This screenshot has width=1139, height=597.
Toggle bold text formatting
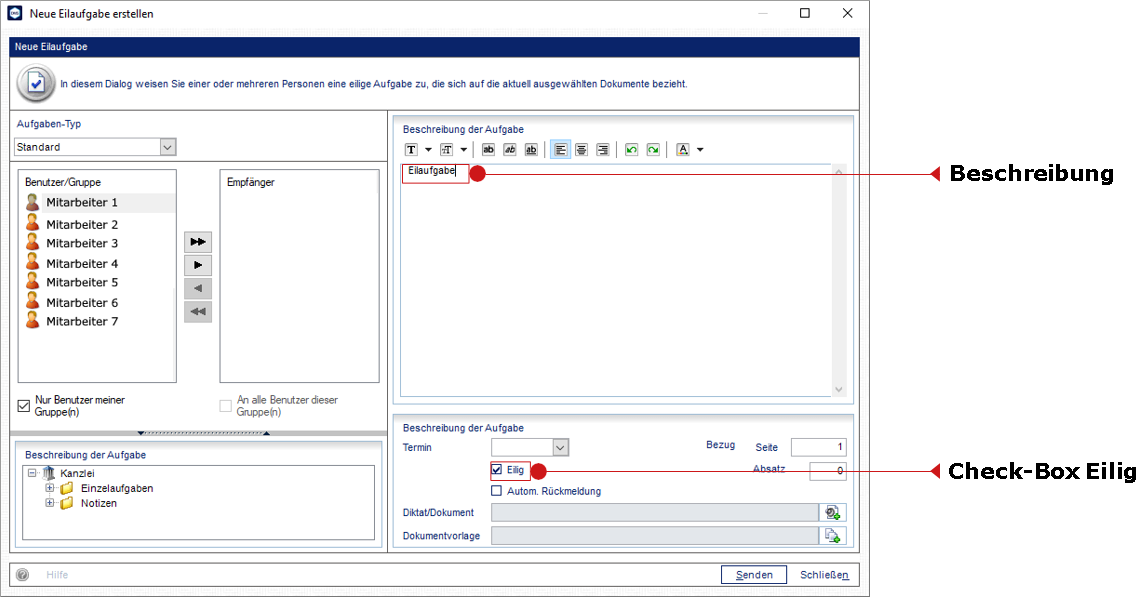488,150
